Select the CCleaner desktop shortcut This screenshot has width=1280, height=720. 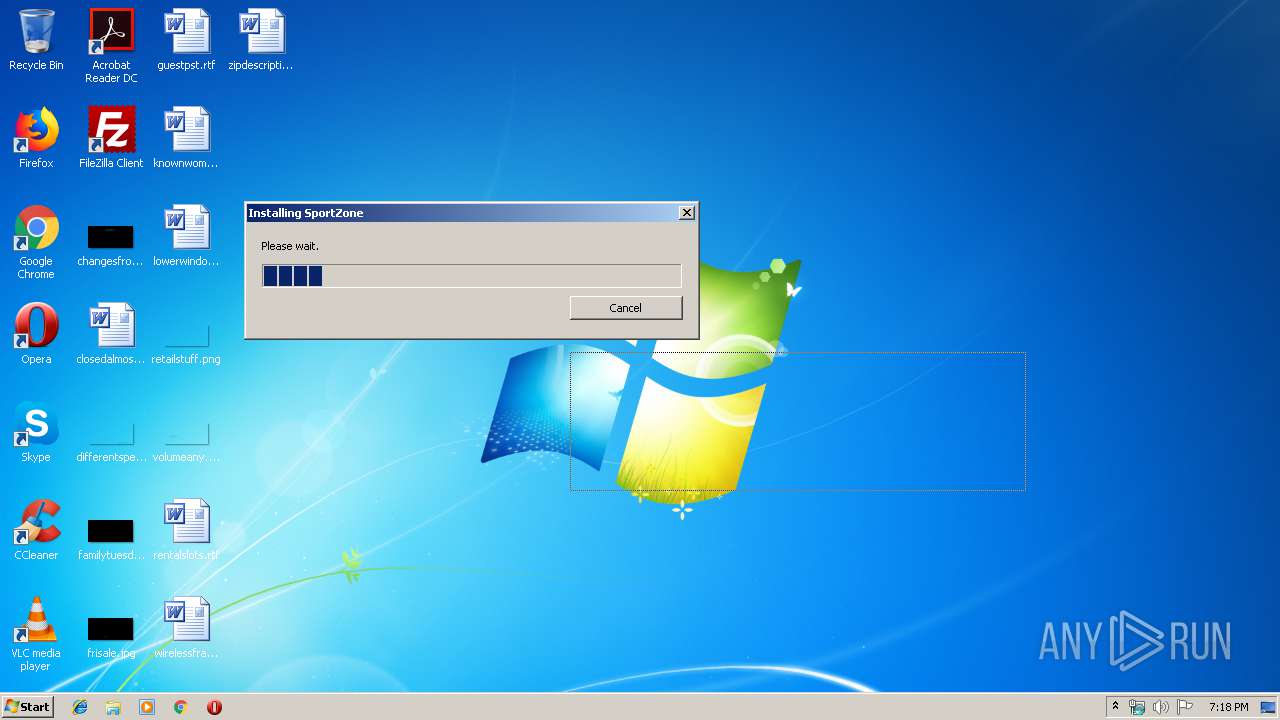tap(36, 530)
